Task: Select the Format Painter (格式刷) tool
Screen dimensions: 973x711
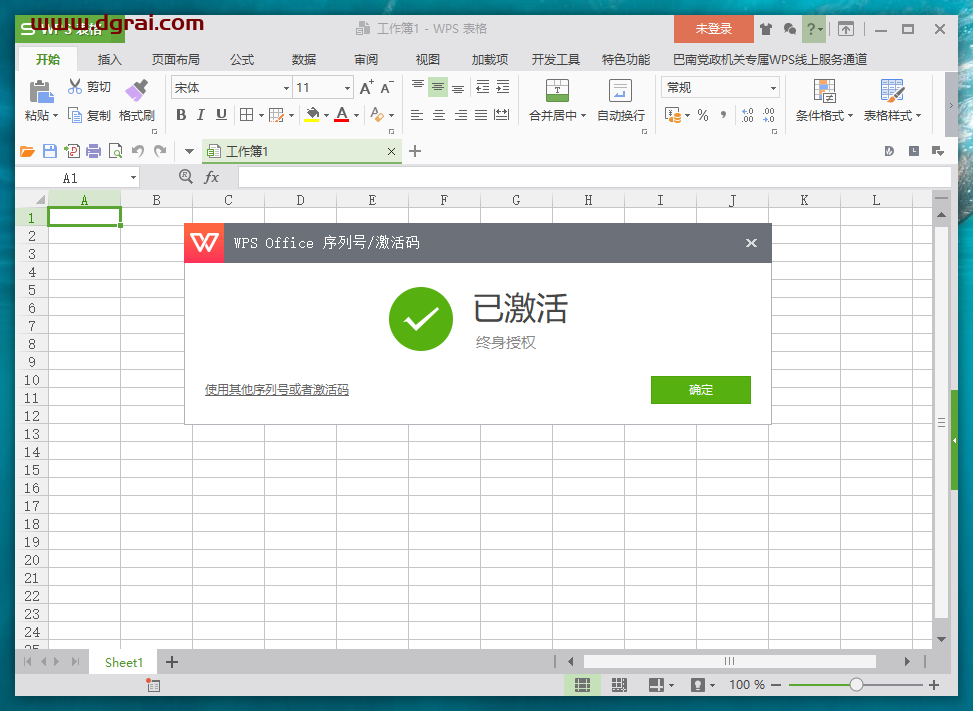Action: 137,100
